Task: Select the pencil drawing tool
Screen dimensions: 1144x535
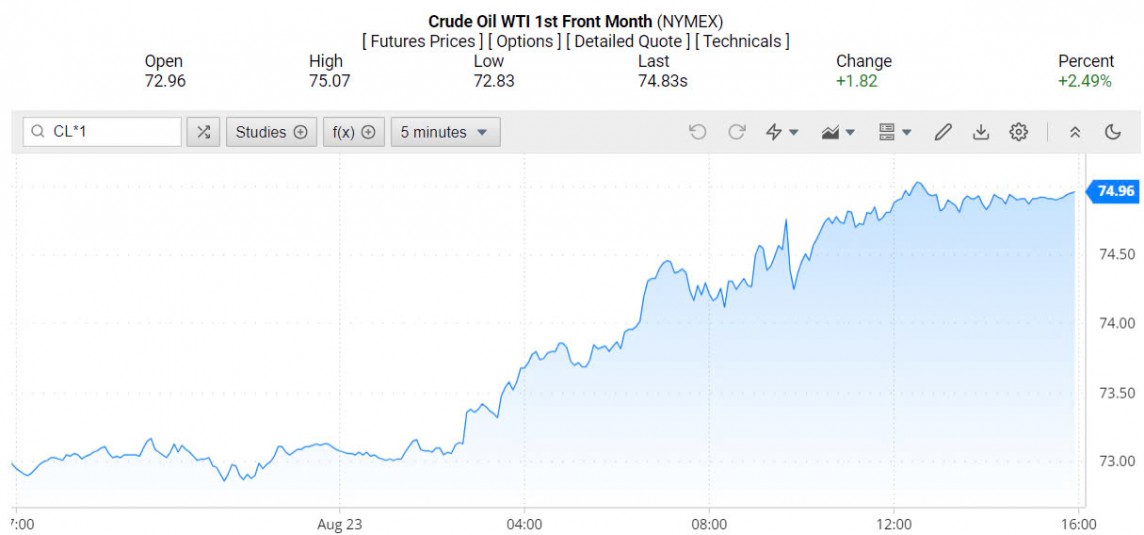Action: click(942, 132)
